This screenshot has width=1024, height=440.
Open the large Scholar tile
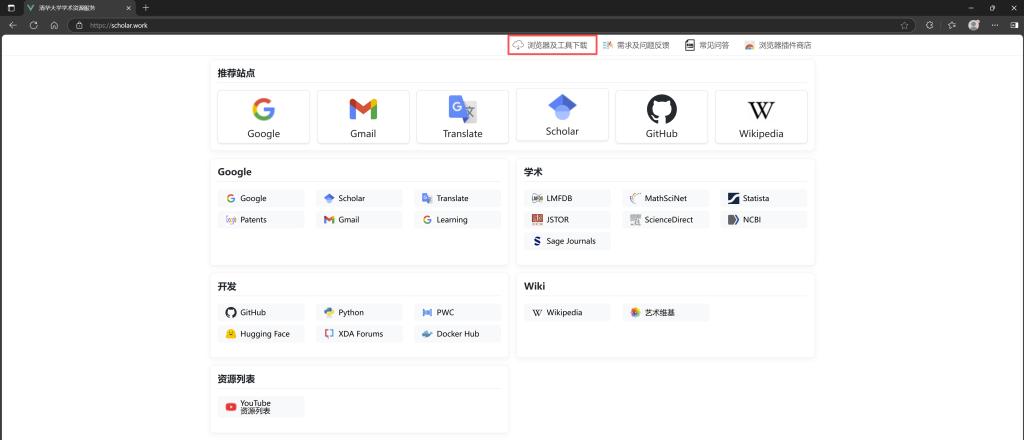click(x=562, y=115)
